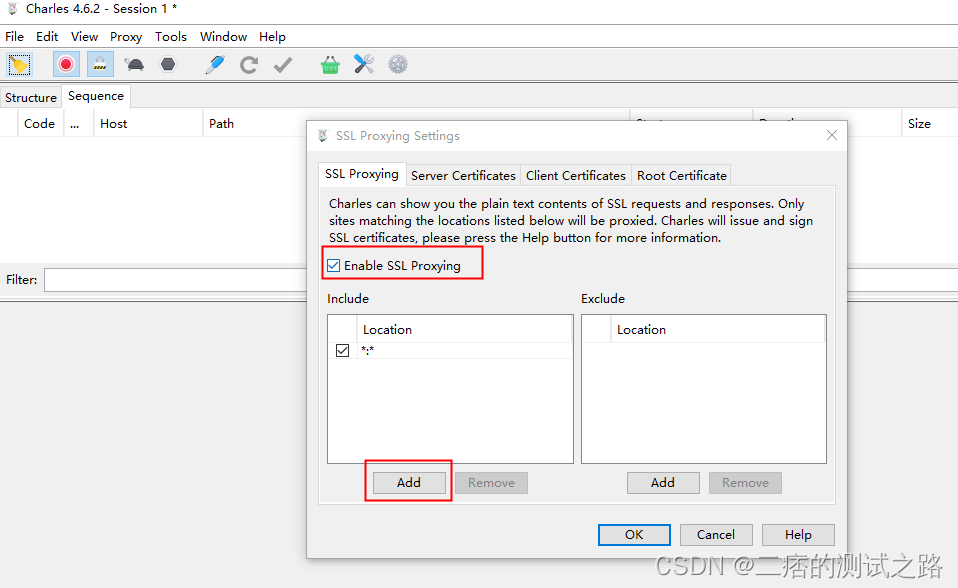The height and width of the screenshot is (588, 958).
Task: Open the View menu
Action: click(x=84, y=37)
